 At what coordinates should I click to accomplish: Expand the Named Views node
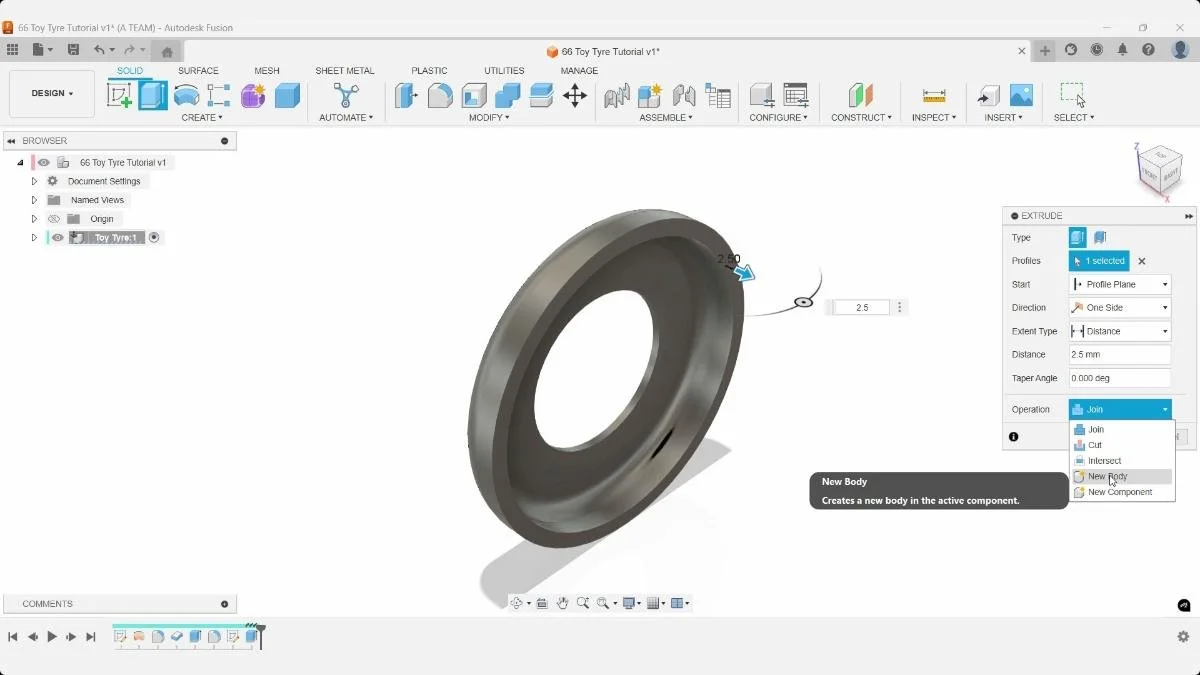click(x=34, y=200)
